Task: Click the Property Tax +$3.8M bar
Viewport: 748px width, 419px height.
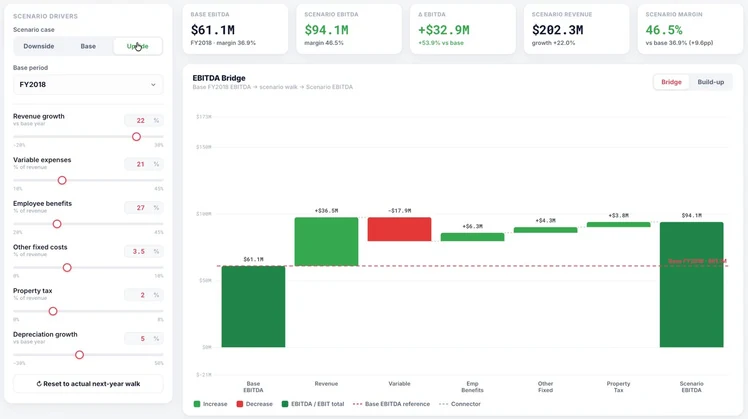Action: tap(618, 224)
